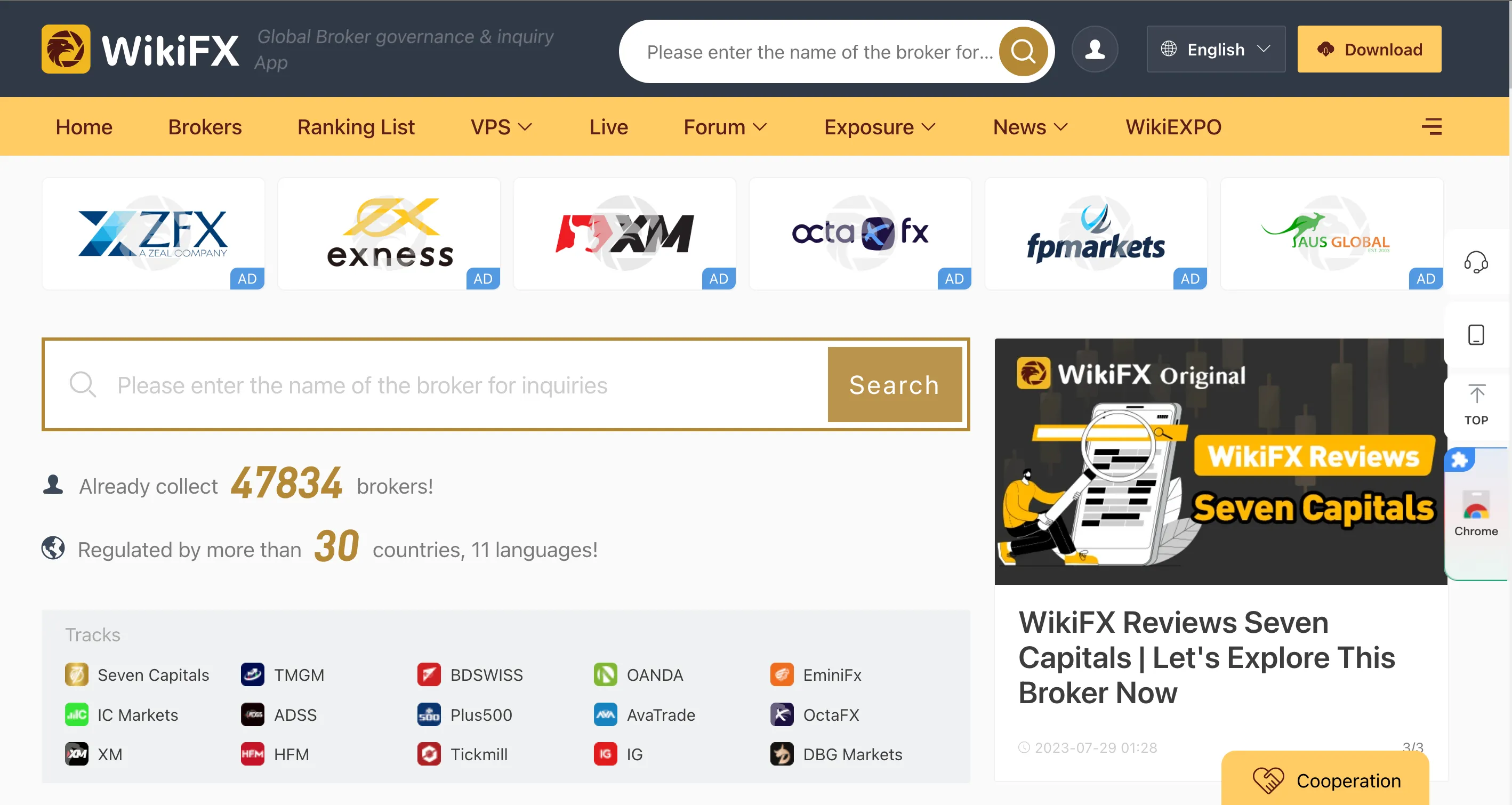Open the Plus500 broker icon
1512x805 pixels.
429,715
